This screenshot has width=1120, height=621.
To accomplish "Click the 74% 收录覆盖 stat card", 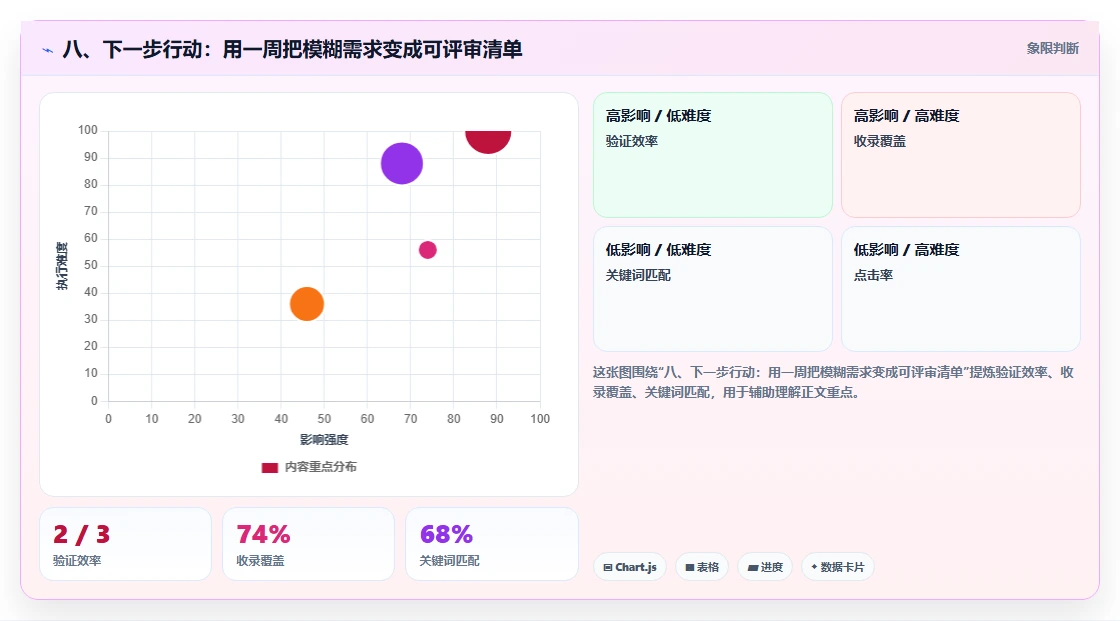I will pos(309,544).
